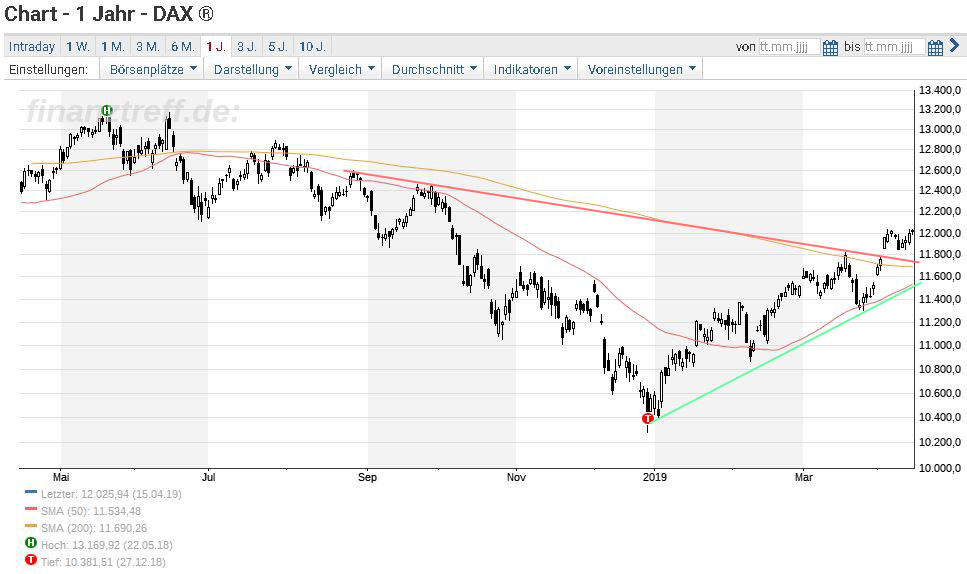Select the Intraday timeframe tab
The image size is (967, 574).
(x=32, y=46)
